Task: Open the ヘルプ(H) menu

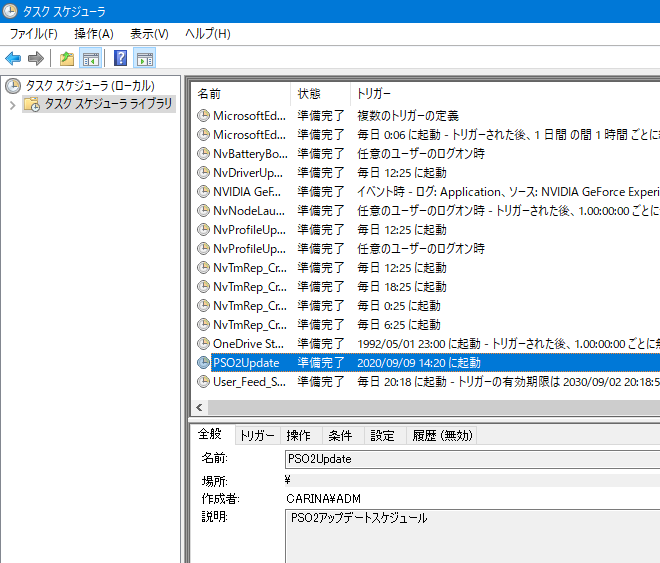Action: pos(208,34)
